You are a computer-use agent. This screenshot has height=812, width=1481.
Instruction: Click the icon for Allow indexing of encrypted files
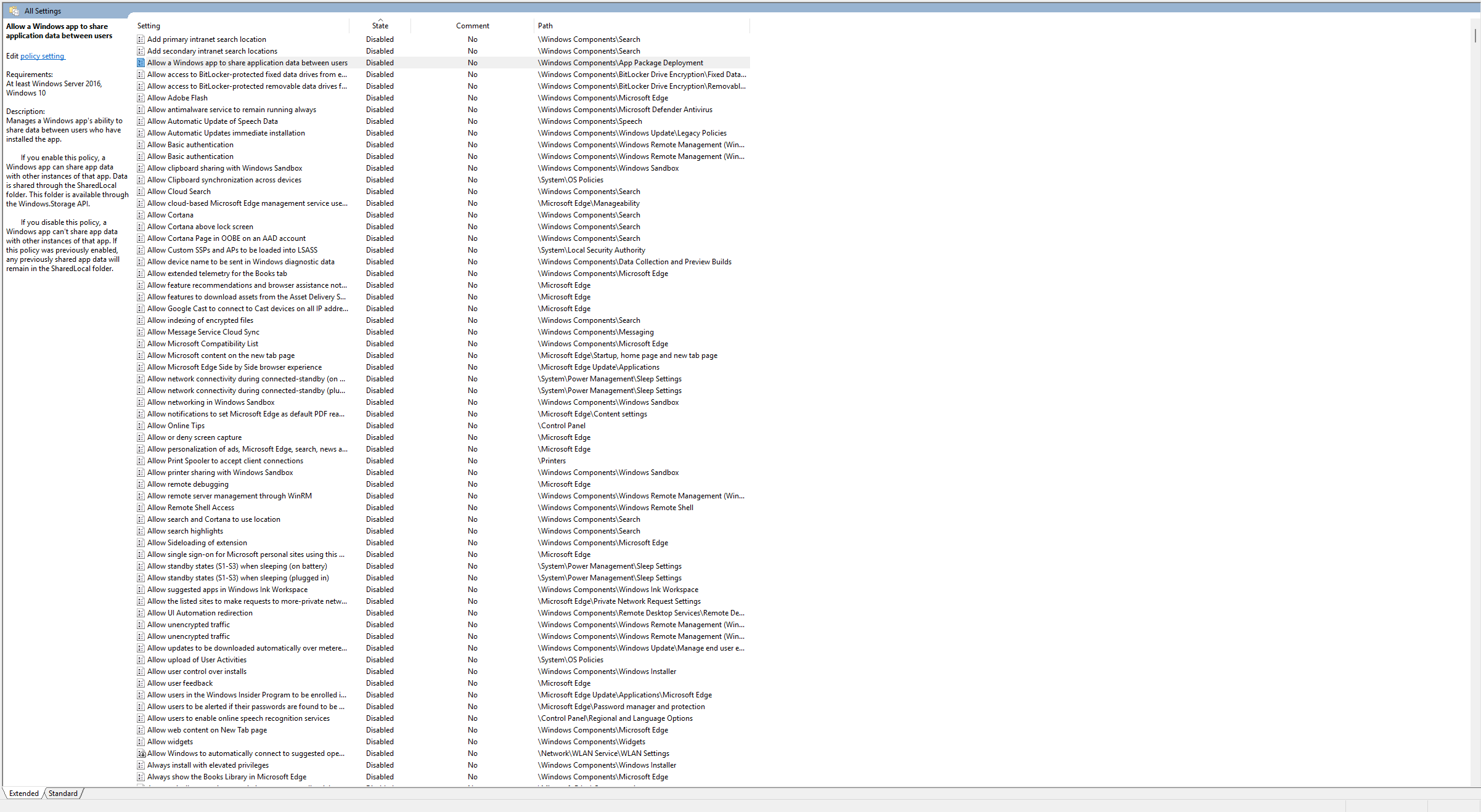(141, 320)
